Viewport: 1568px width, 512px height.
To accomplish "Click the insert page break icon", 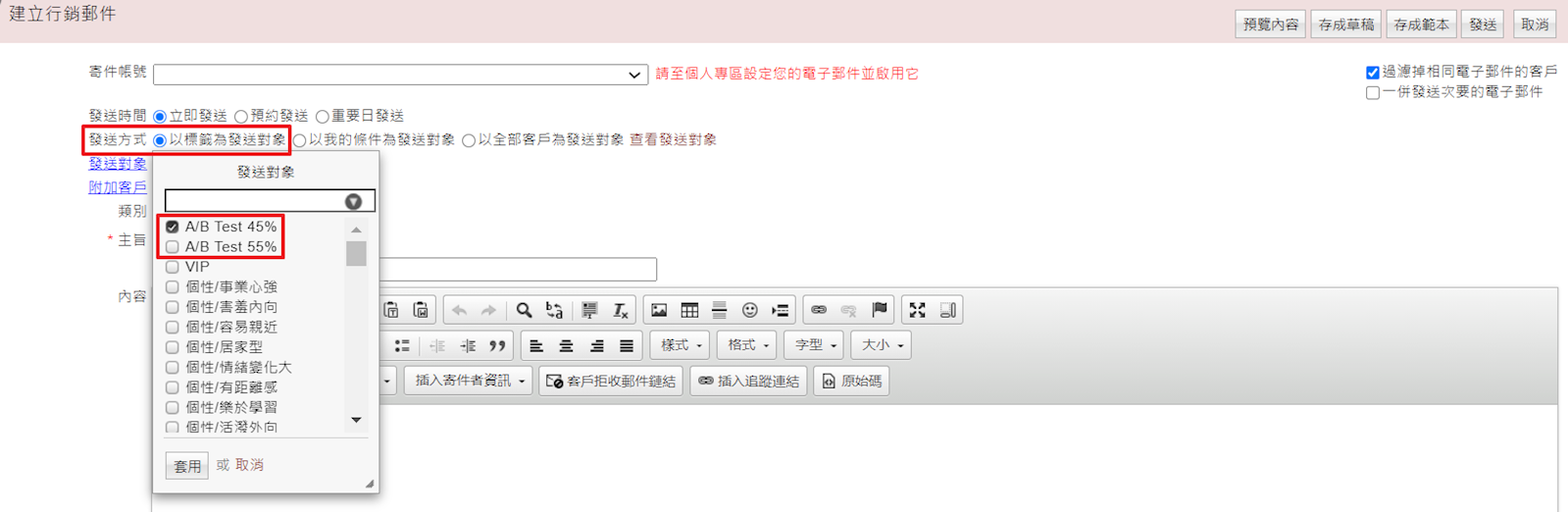I will [780, 310].
